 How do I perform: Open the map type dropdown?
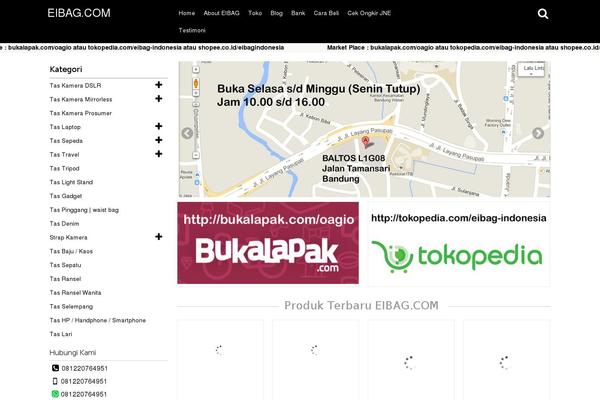tap(531, 69)
